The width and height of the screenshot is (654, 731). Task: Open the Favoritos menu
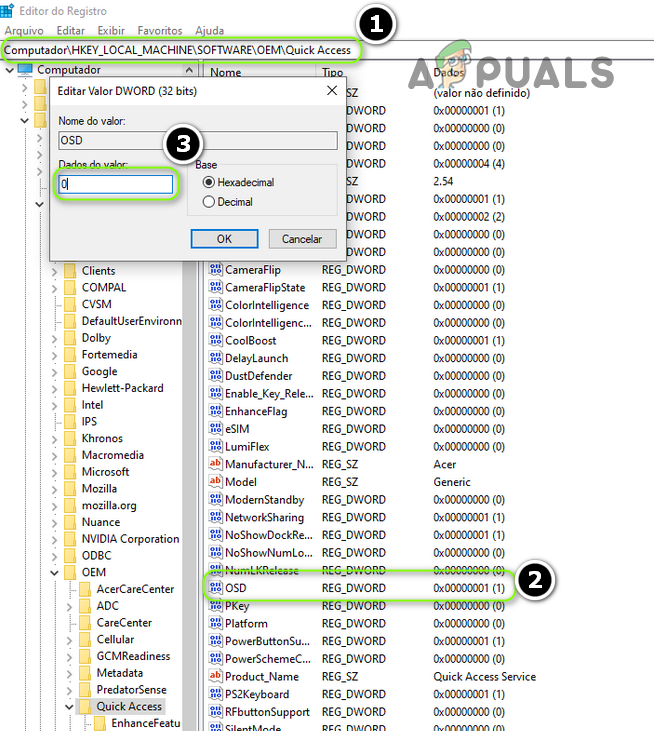(x=159, y=31)
